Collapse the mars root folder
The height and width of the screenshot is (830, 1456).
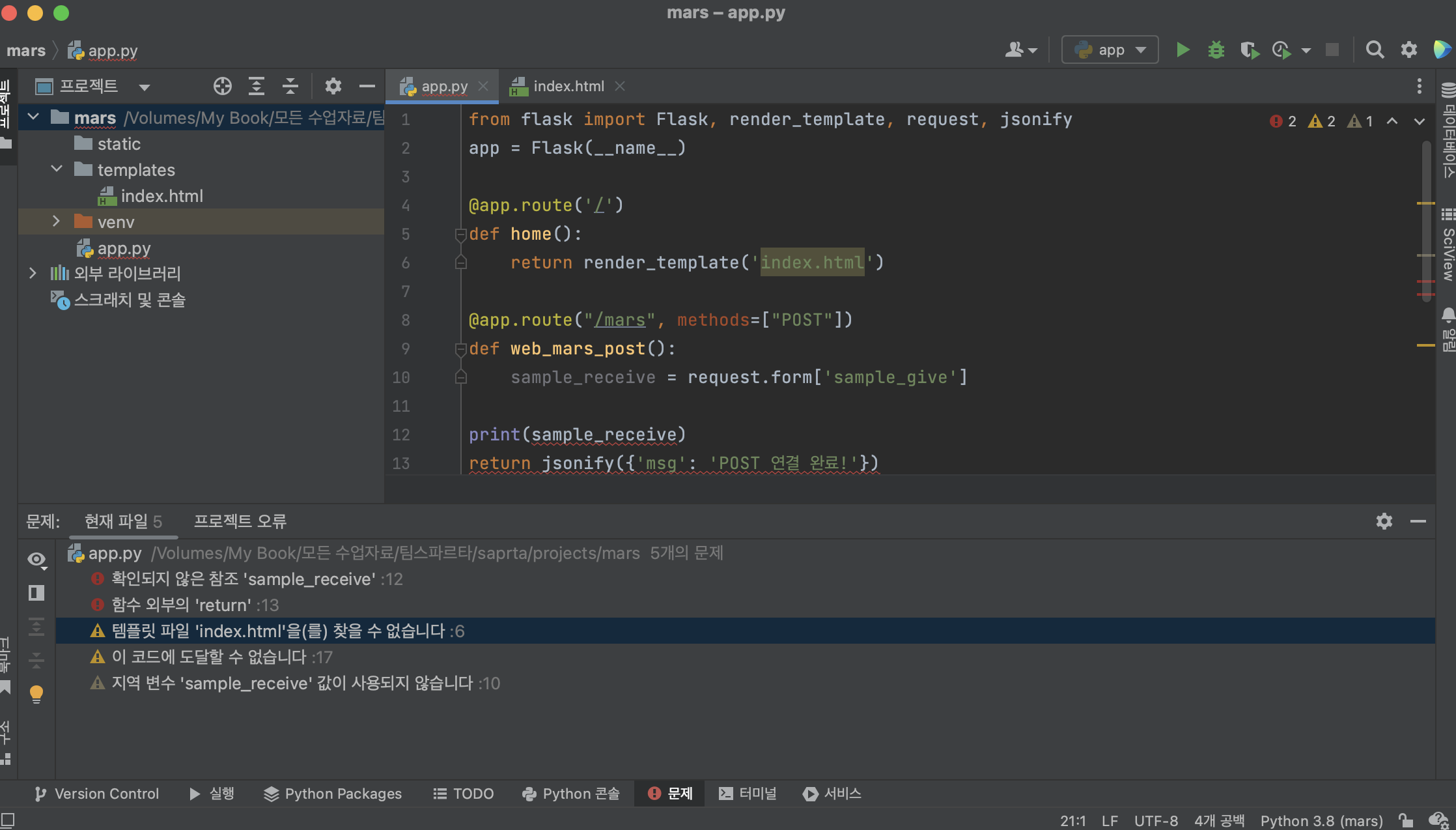click(x=34, y=117)
